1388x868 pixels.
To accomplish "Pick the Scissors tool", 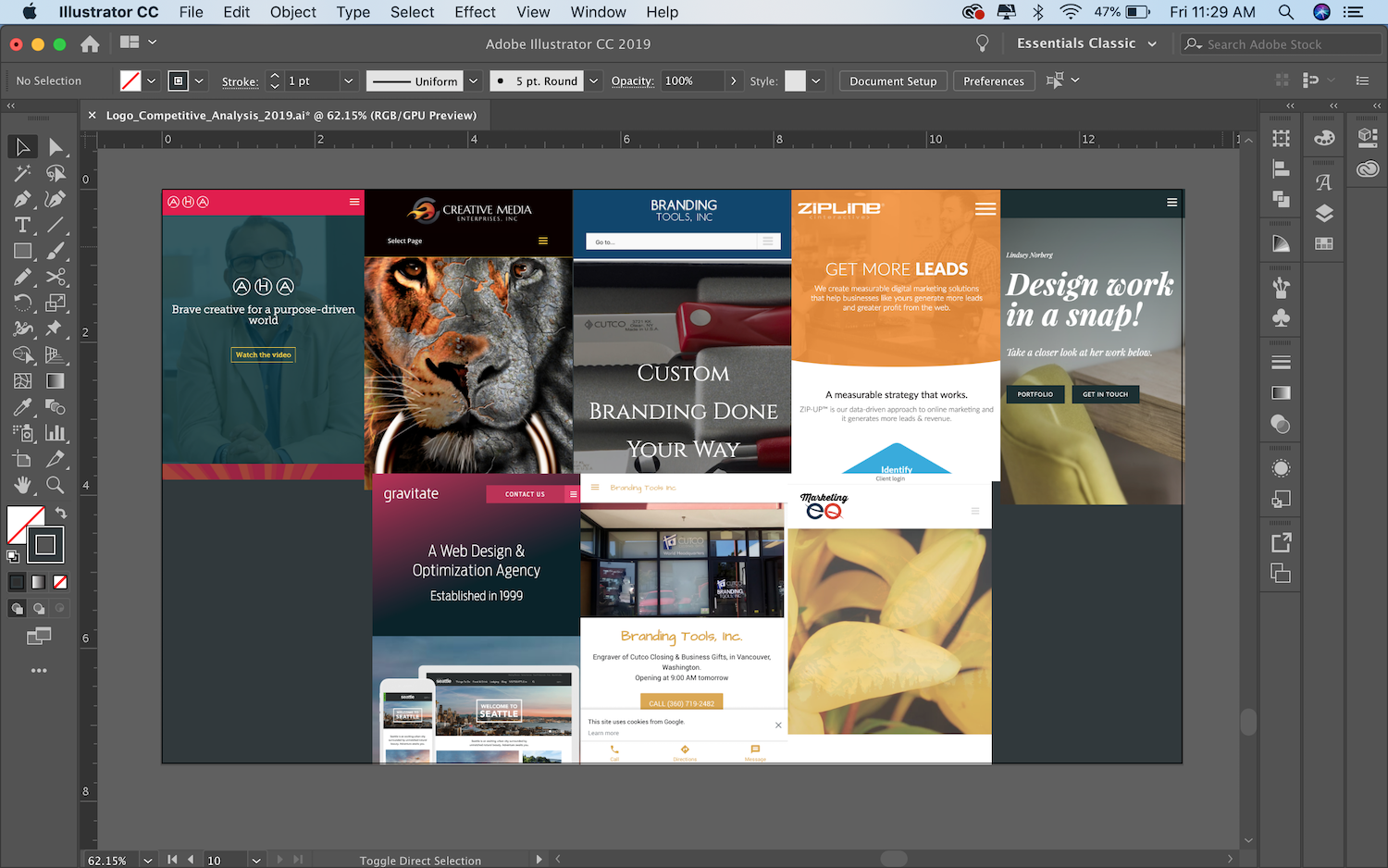I will (56, 277).
